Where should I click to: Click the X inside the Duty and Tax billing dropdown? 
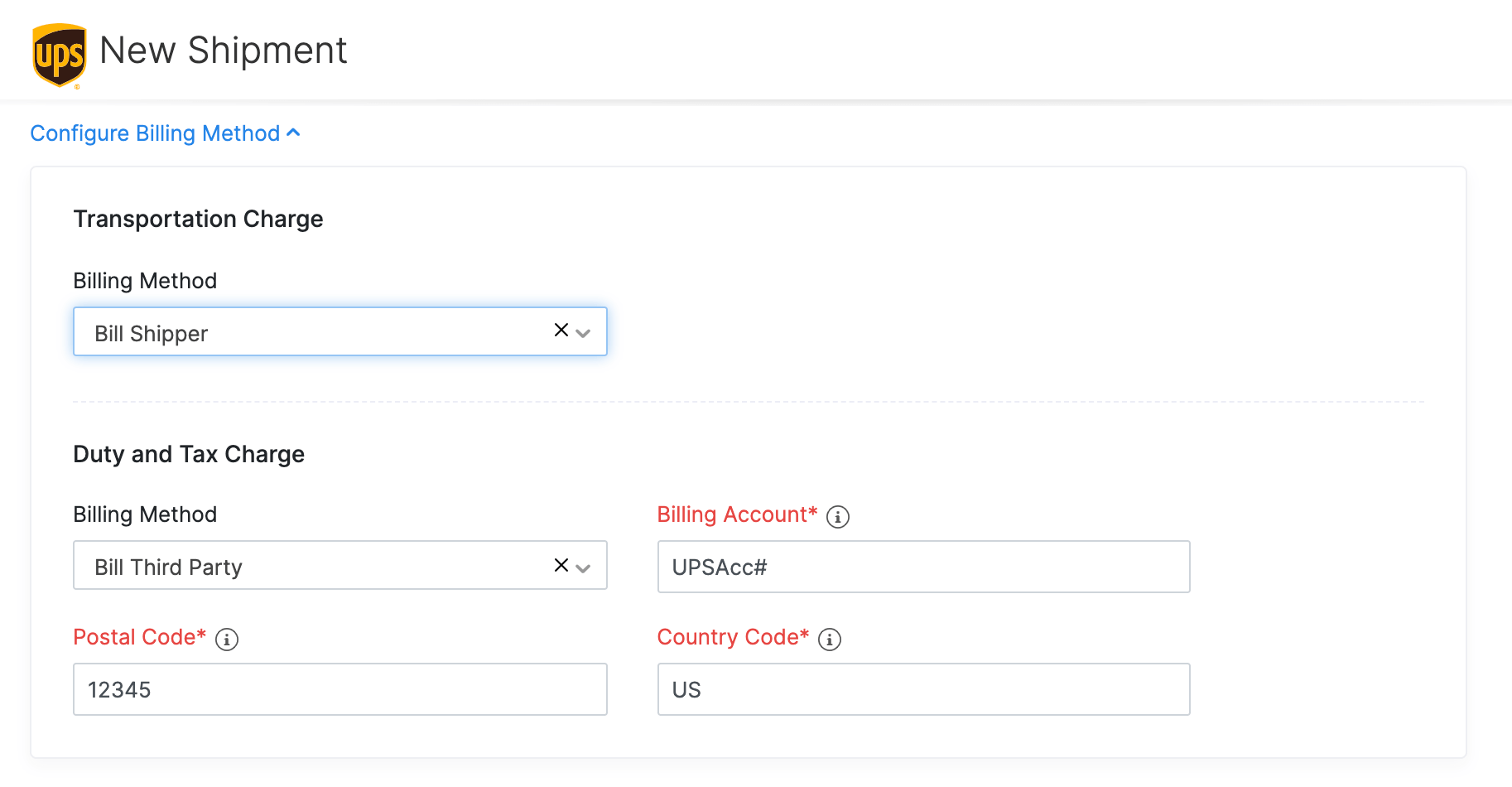[560, 564]
